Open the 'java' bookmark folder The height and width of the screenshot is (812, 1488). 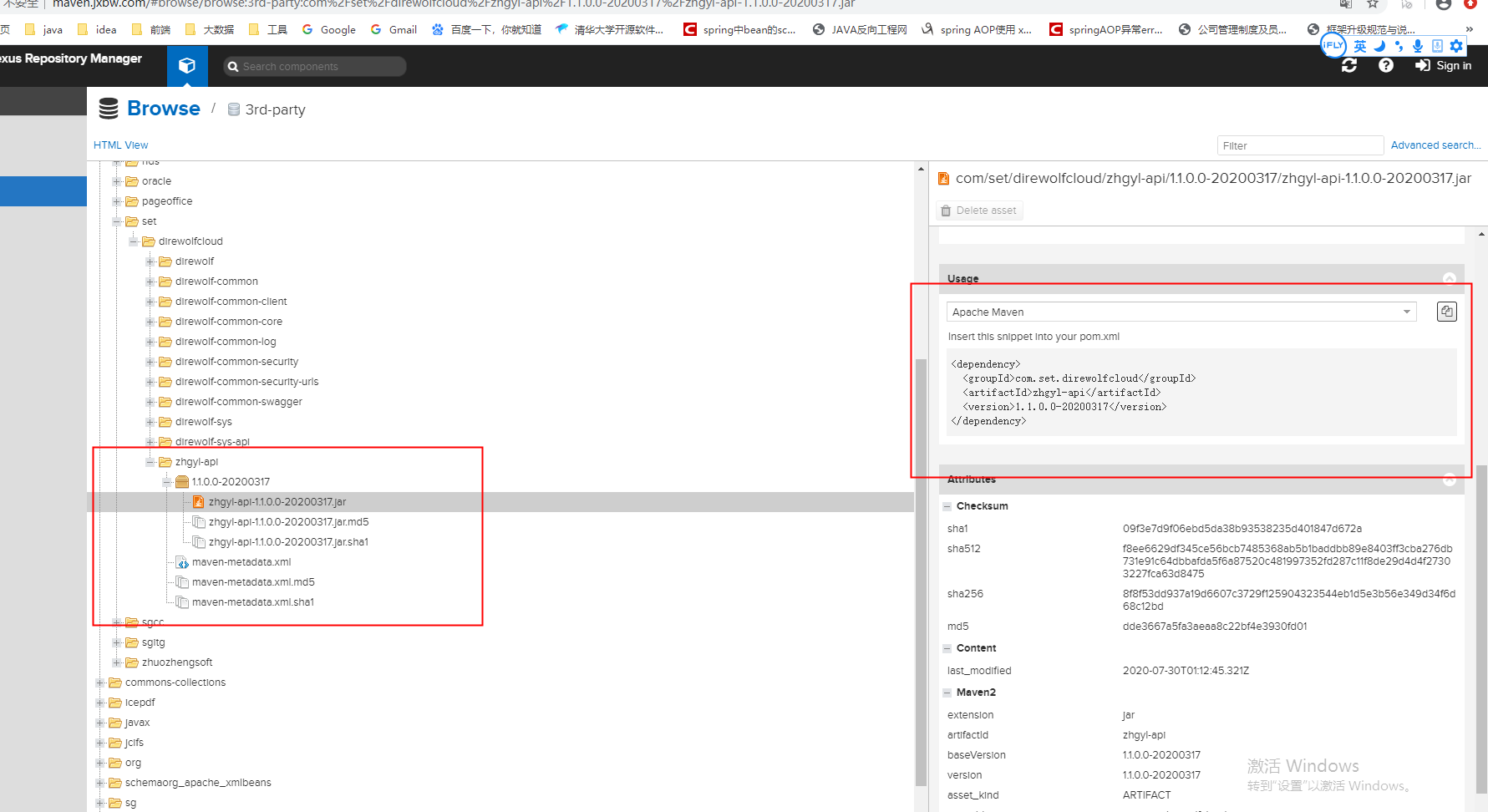(43, 29)
